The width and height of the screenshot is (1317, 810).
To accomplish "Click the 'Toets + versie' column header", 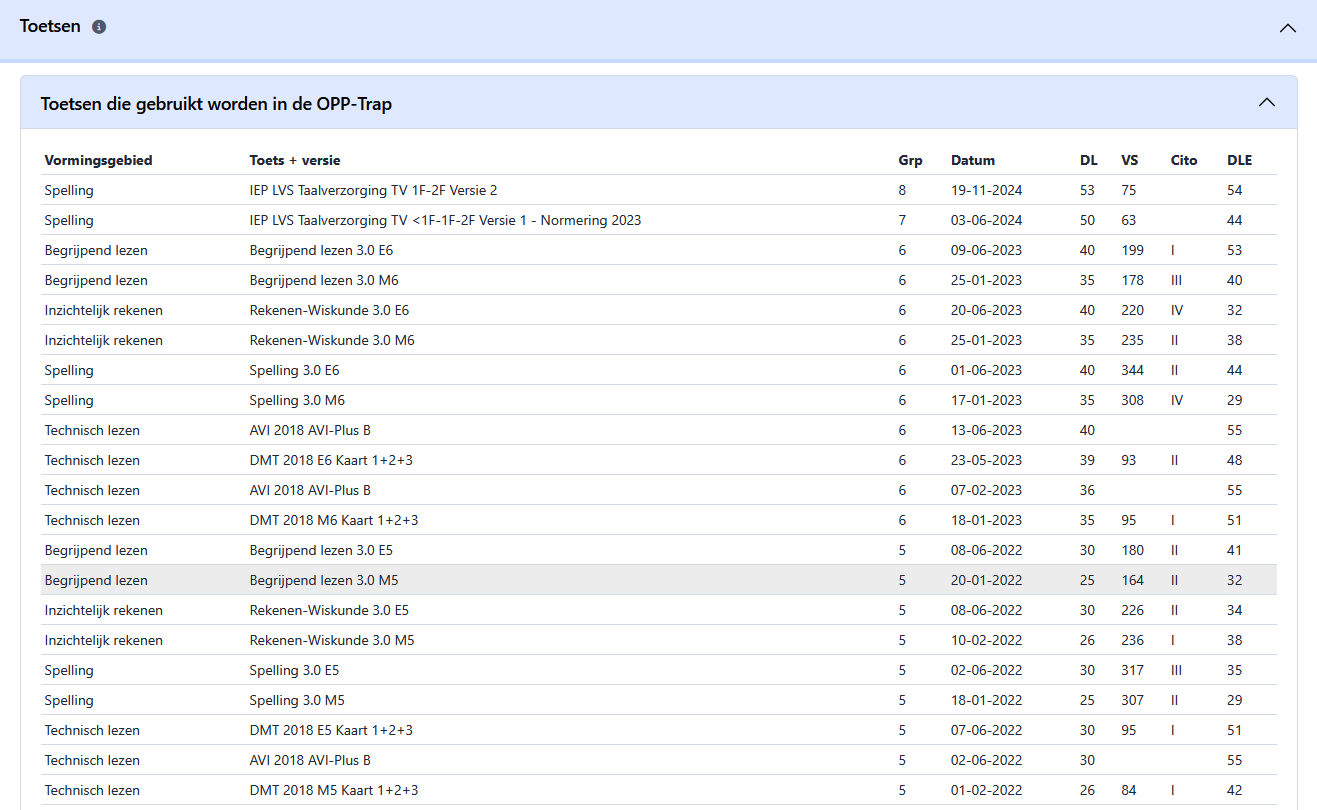I will coord(295,160).
